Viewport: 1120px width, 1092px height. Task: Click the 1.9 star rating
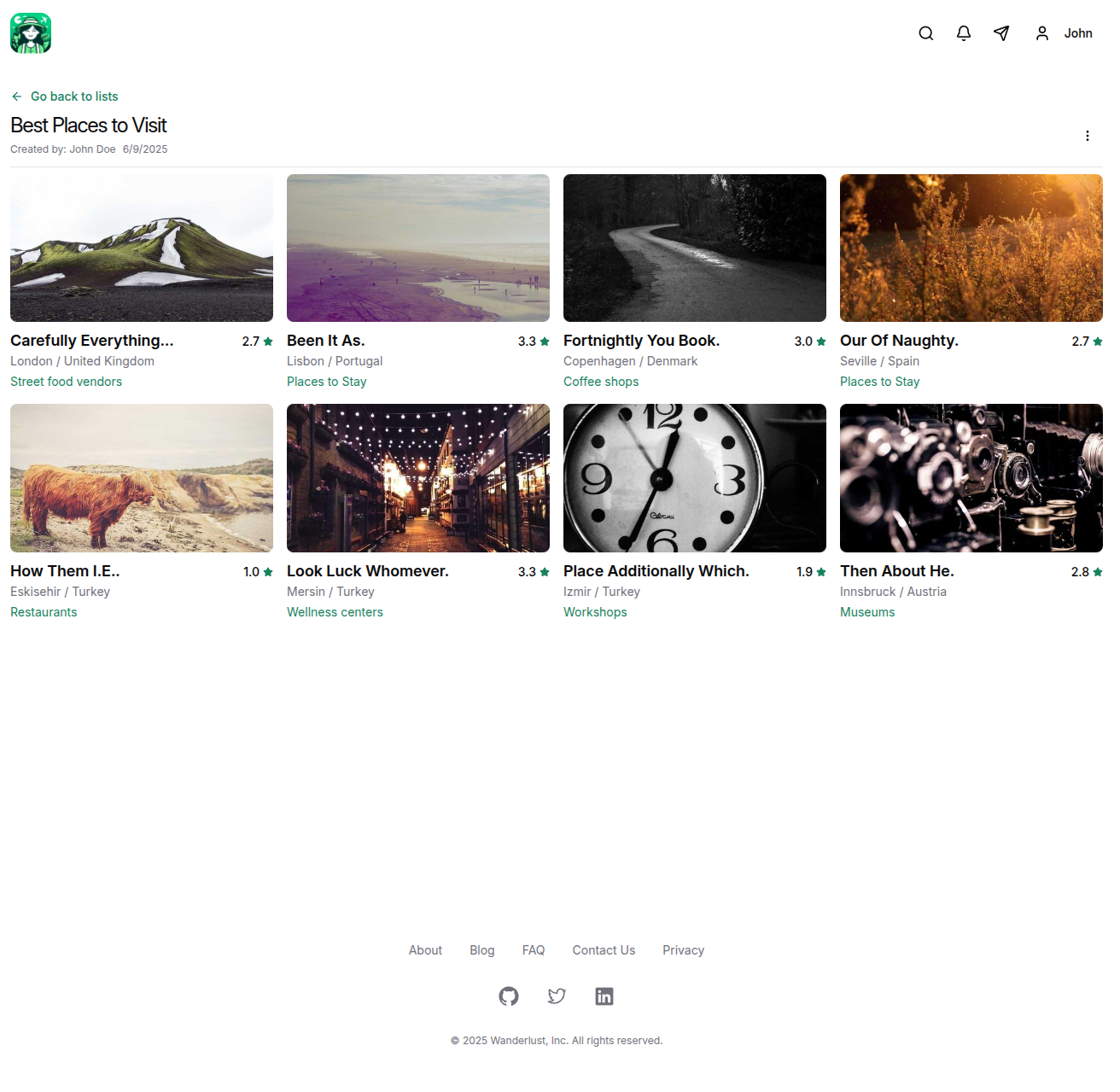[811, 572]
